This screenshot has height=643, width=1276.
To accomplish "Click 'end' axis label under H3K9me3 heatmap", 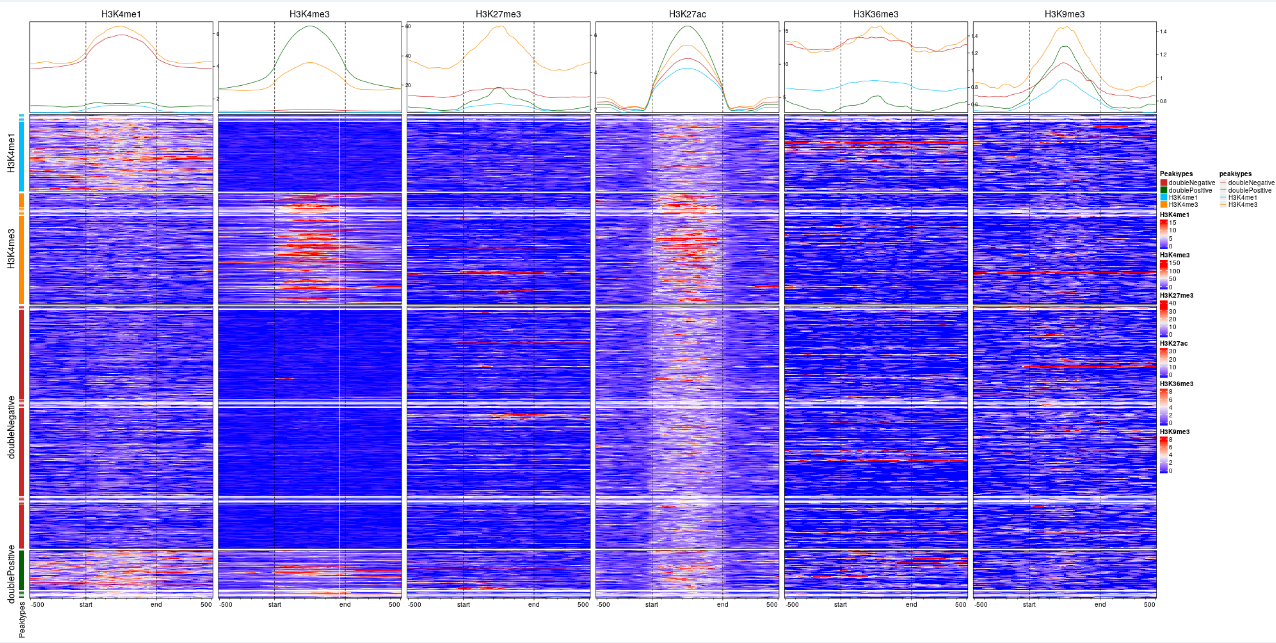I will 1100,605.
